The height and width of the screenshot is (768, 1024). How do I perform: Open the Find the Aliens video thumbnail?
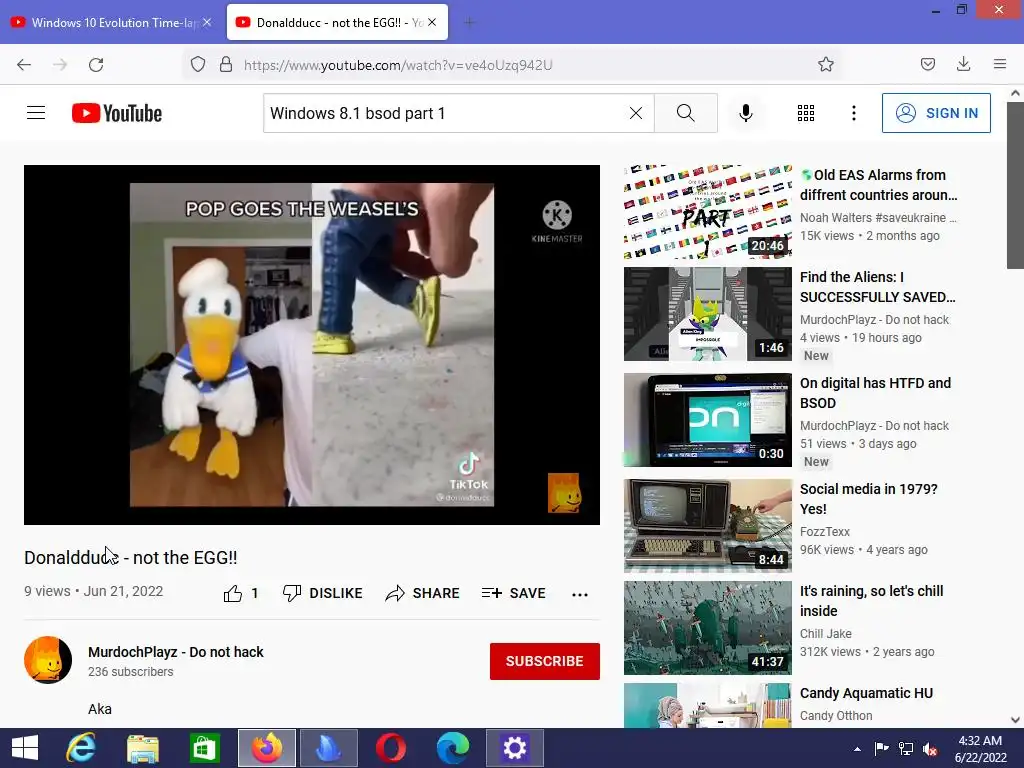[707, 313]
